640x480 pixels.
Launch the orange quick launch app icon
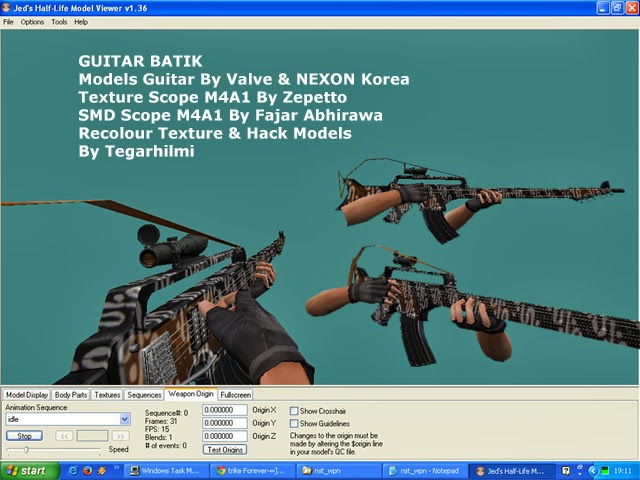pyautogui.click(x=102, y=471)
